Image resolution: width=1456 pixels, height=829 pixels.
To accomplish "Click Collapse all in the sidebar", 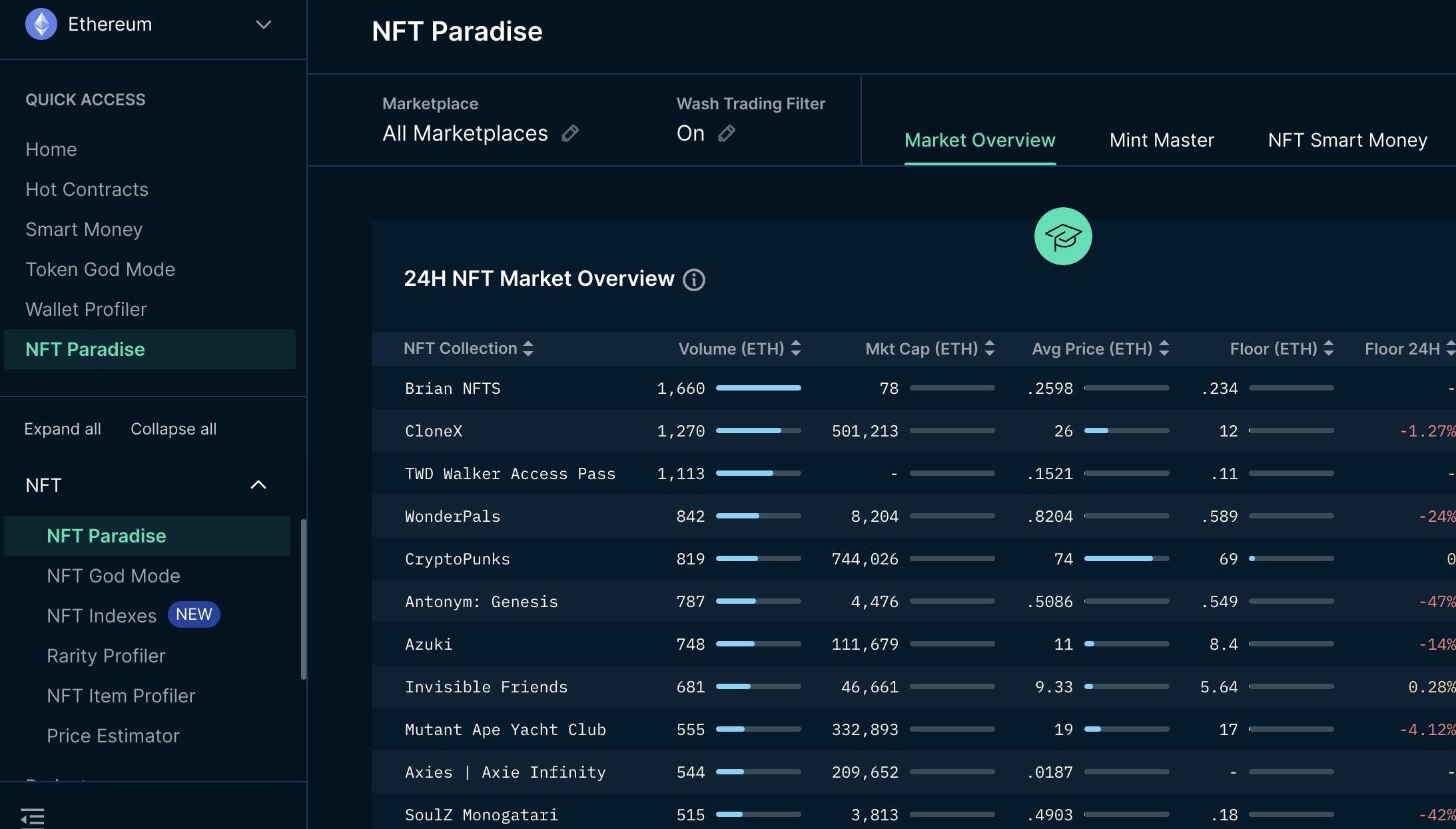I will [x=173, y=429].
